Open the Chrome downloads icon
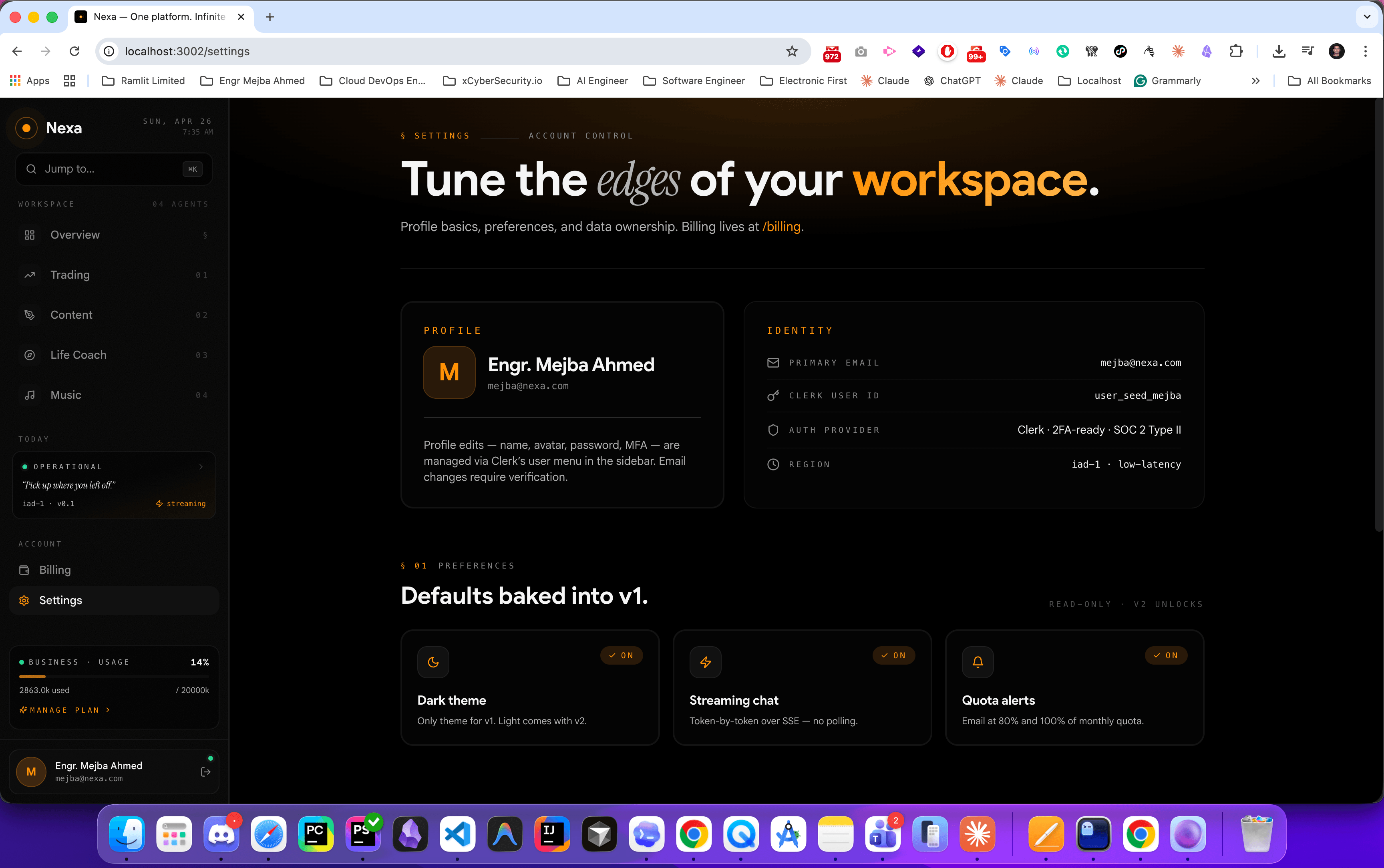 coord(1279,51)
